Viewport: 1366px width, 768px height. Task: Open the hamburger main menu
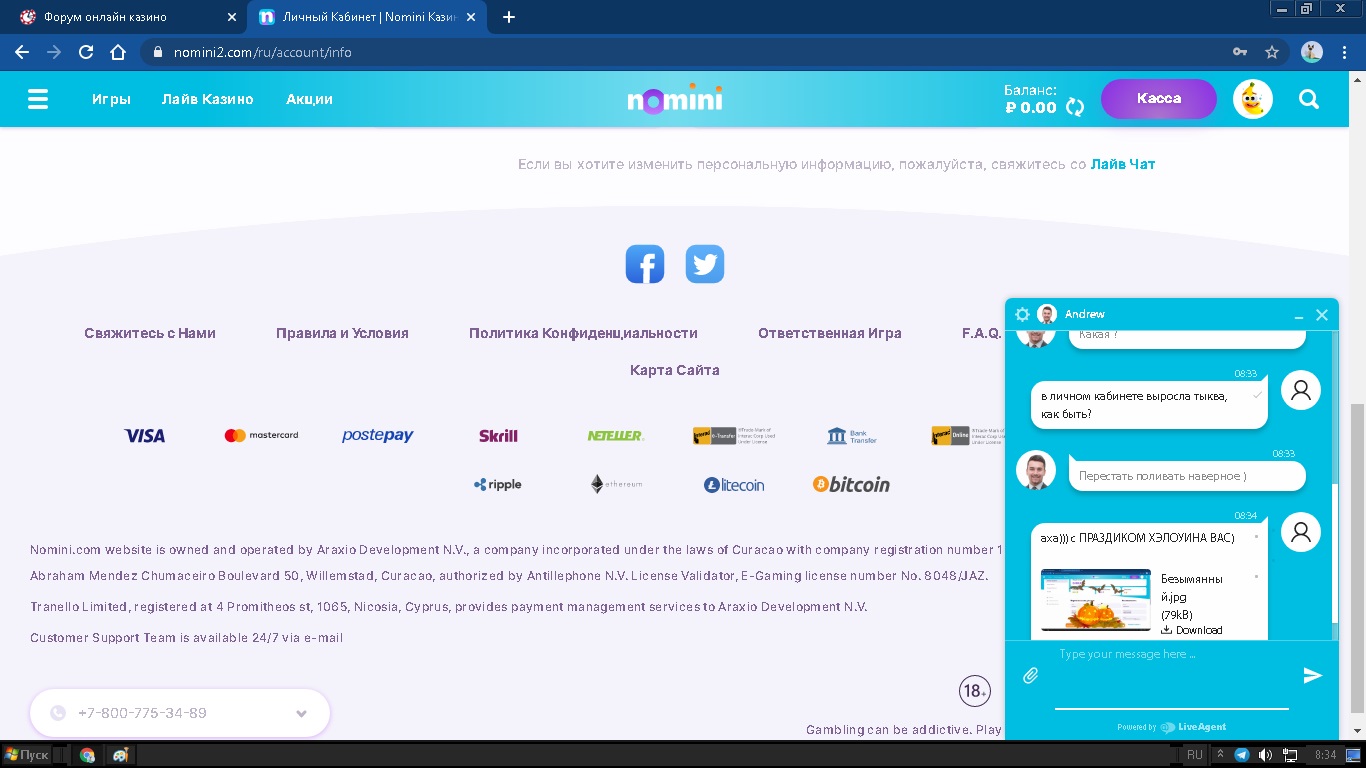38,99
